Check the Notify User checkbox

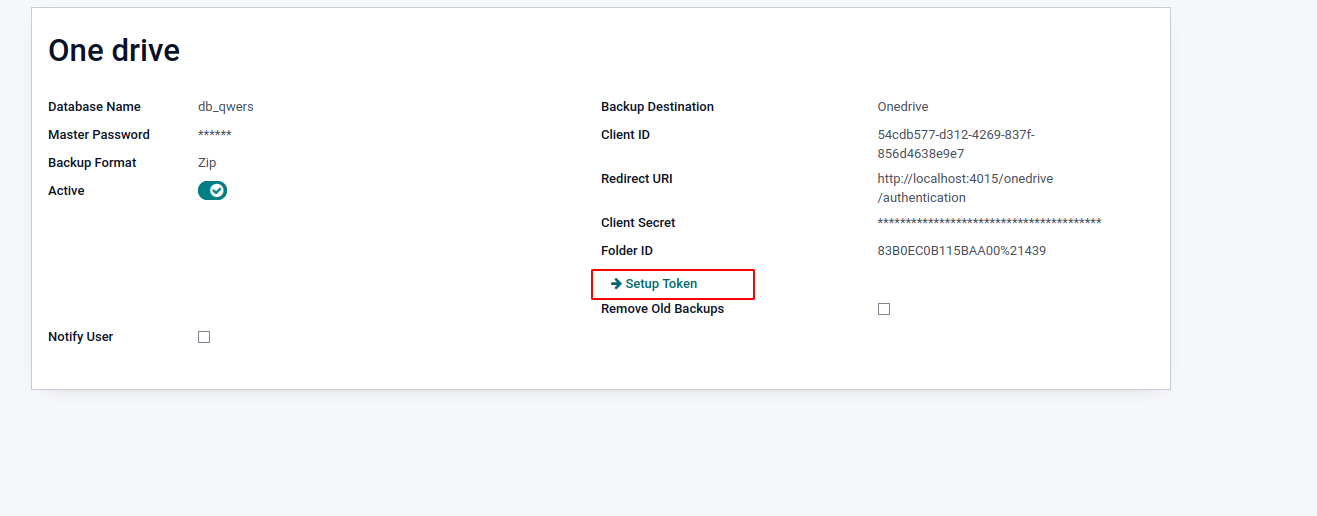(x=204, y=337)
